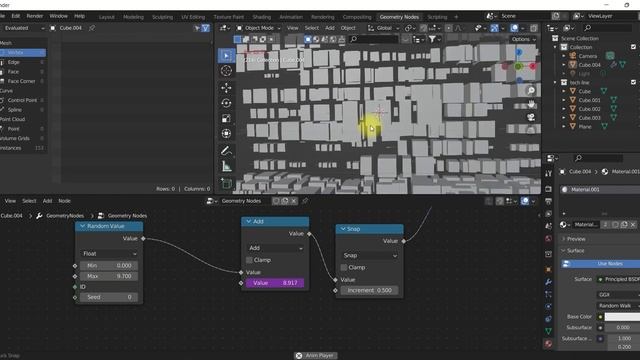The height and width of the screenshot is (360, 640).
Task: Toggle visibility checkbox for Collection
Action: pos(633,47)
